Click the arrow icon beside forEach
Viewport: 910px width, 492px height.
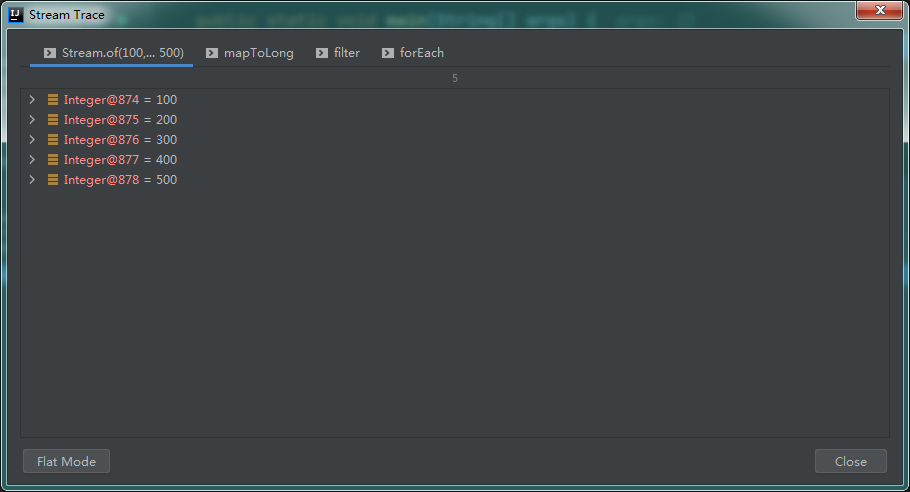coord(388,53)
